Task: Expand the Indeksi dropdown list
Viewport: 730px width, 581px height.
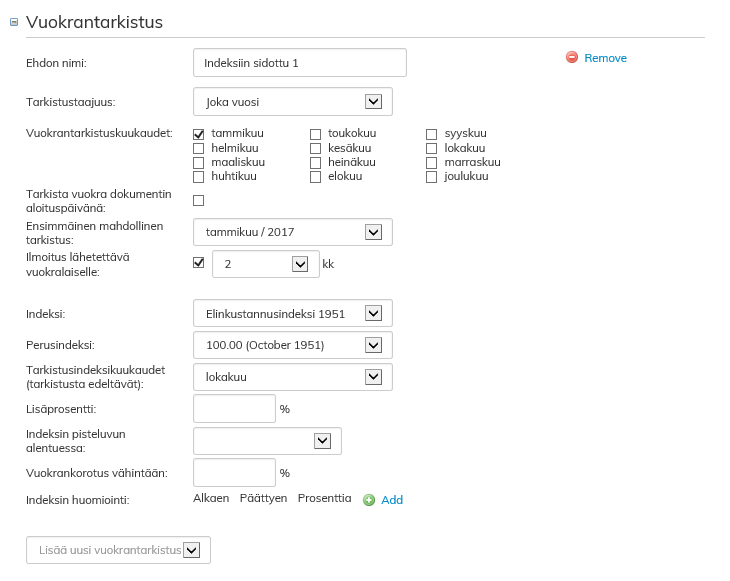Action: click(373, 313)
